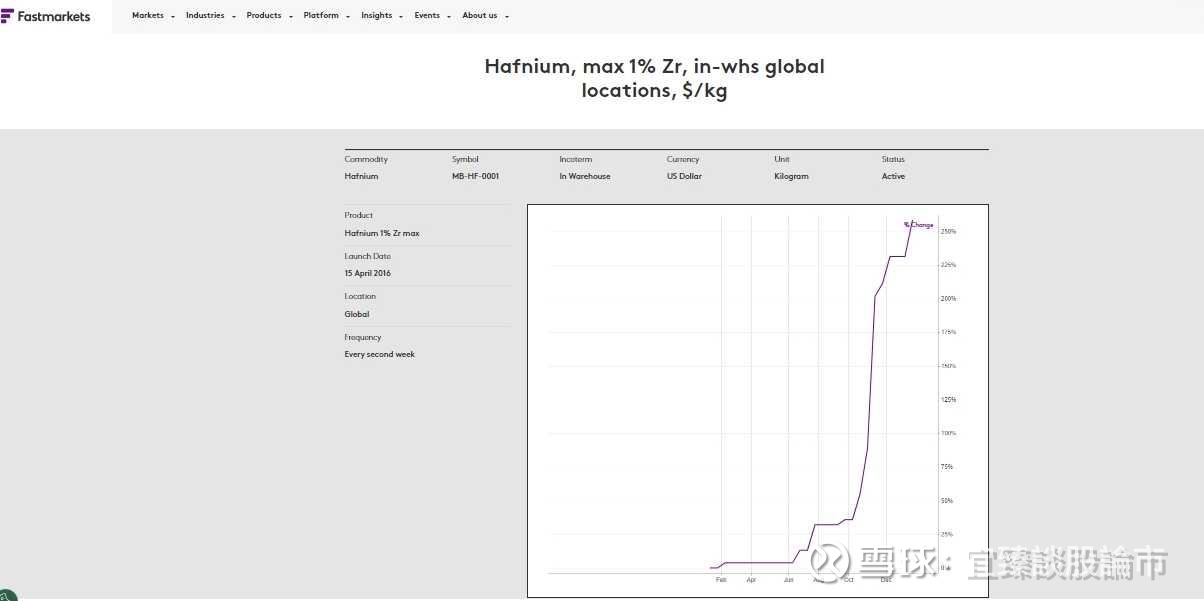Click the 200% y-axis label
This screenshot has height=601, width=1204.
click(x=948, y=298)
